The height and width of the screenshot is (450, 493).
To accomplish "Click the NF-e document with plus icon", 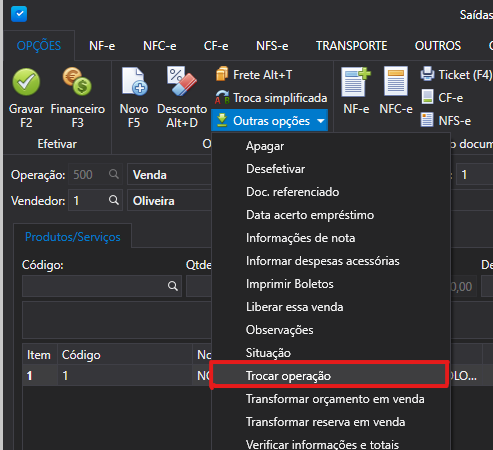I will tap(356, 82).
